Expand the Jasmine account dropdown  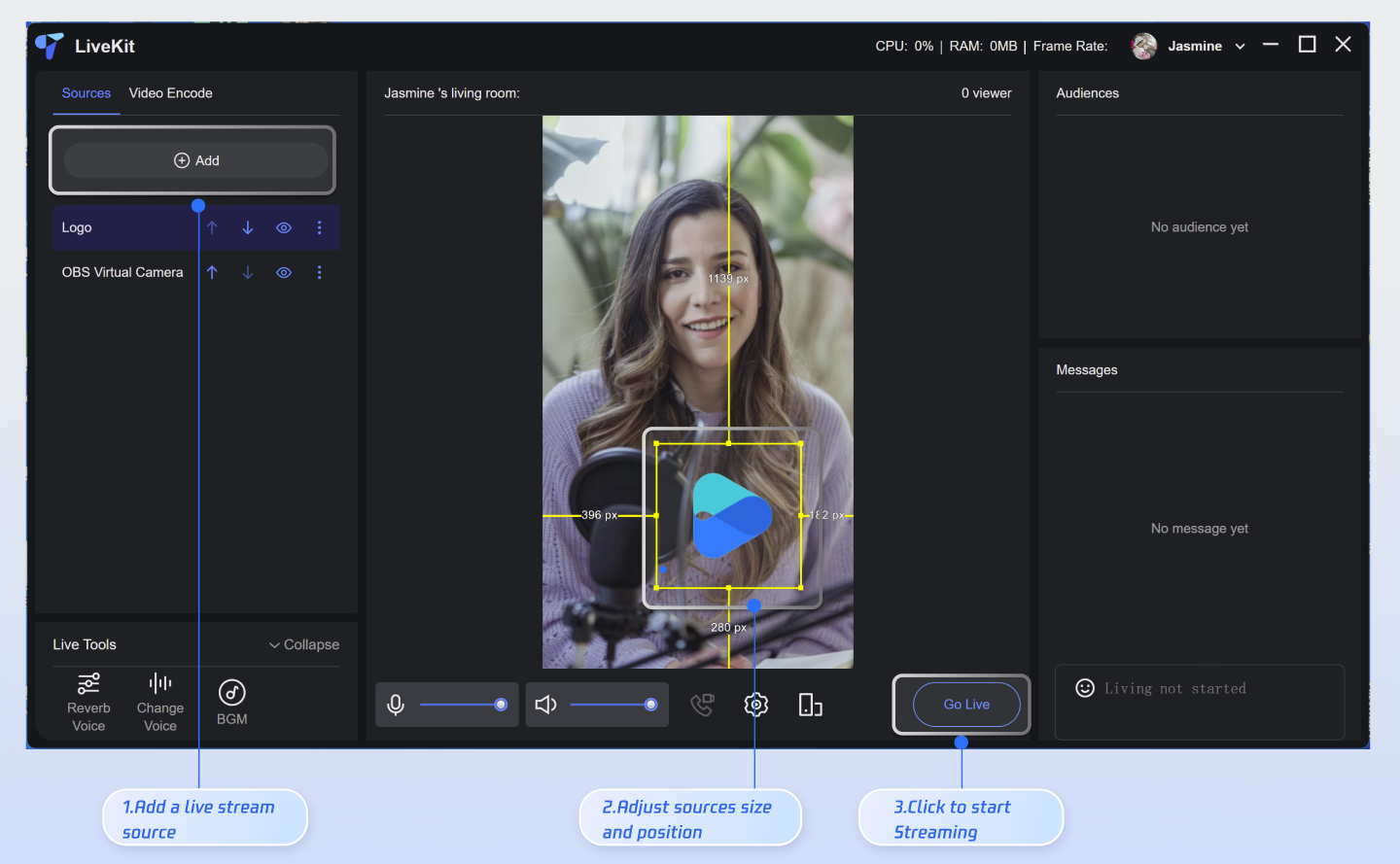tap(1240, 47)
